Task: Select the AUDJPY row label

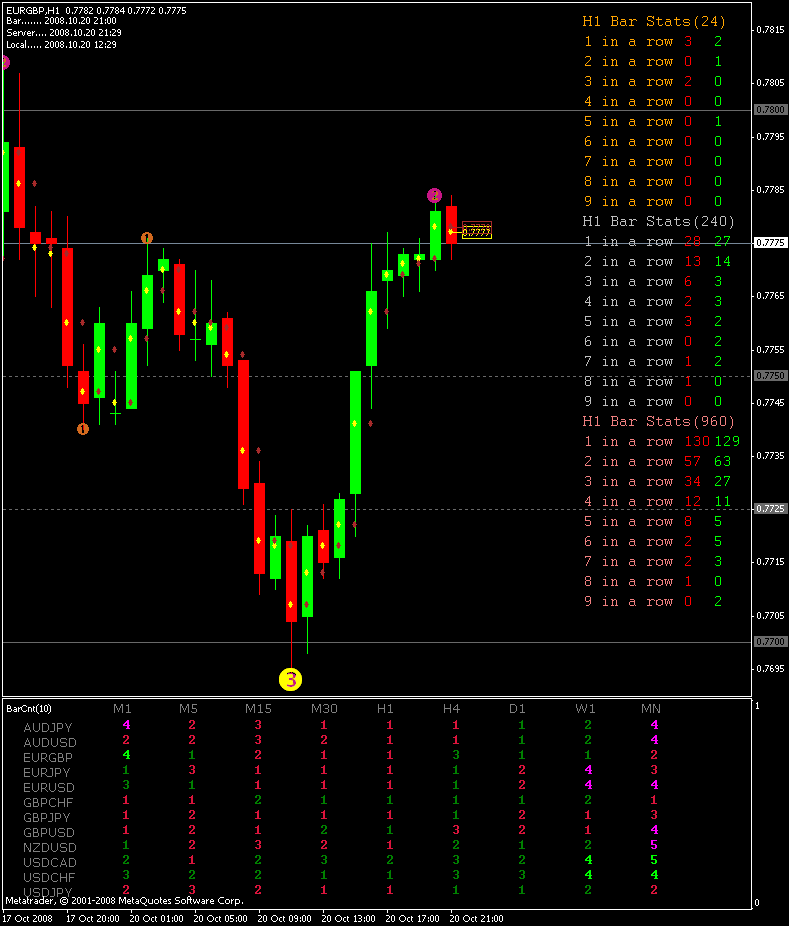Action: 47,728
